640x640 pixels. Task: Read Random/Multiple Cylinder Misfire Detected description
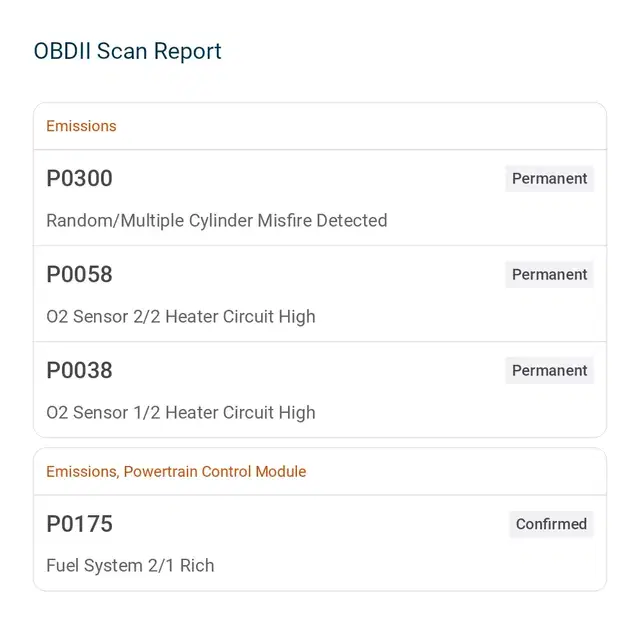[x=217, y=221]
